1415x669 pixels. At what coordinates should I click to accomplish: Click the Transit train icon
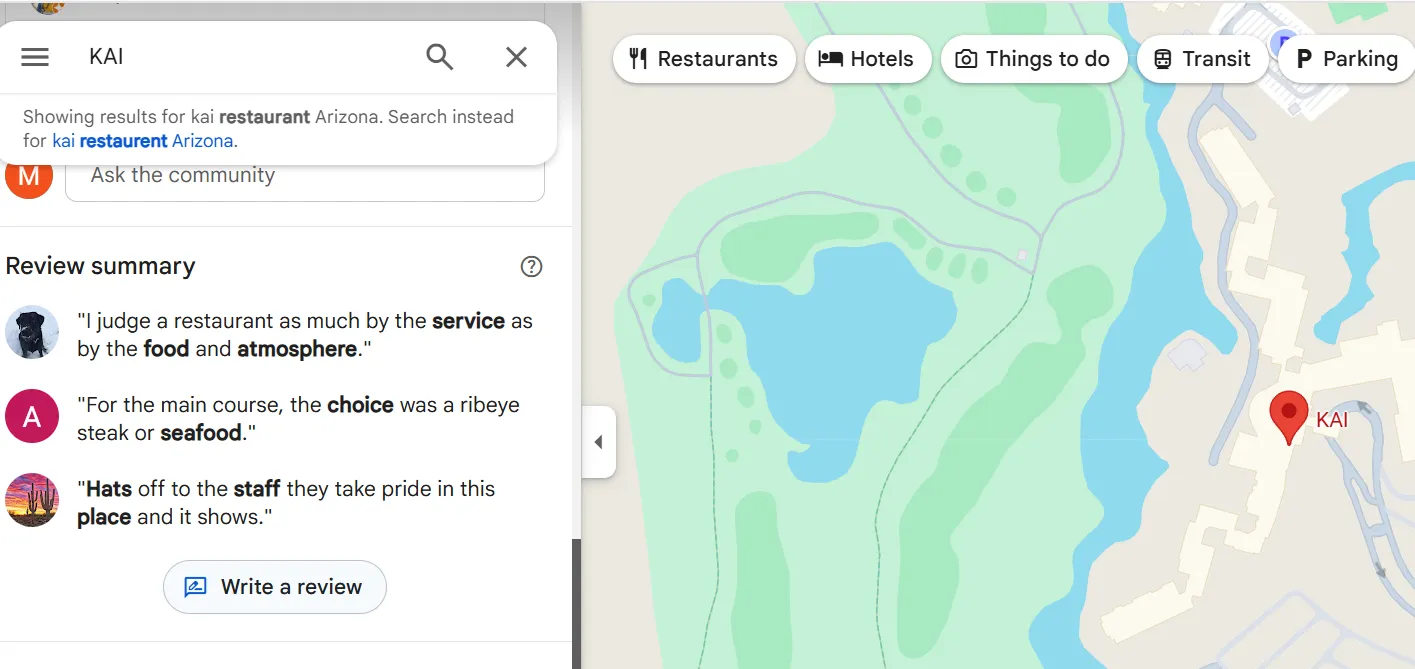click(1163, 59)
